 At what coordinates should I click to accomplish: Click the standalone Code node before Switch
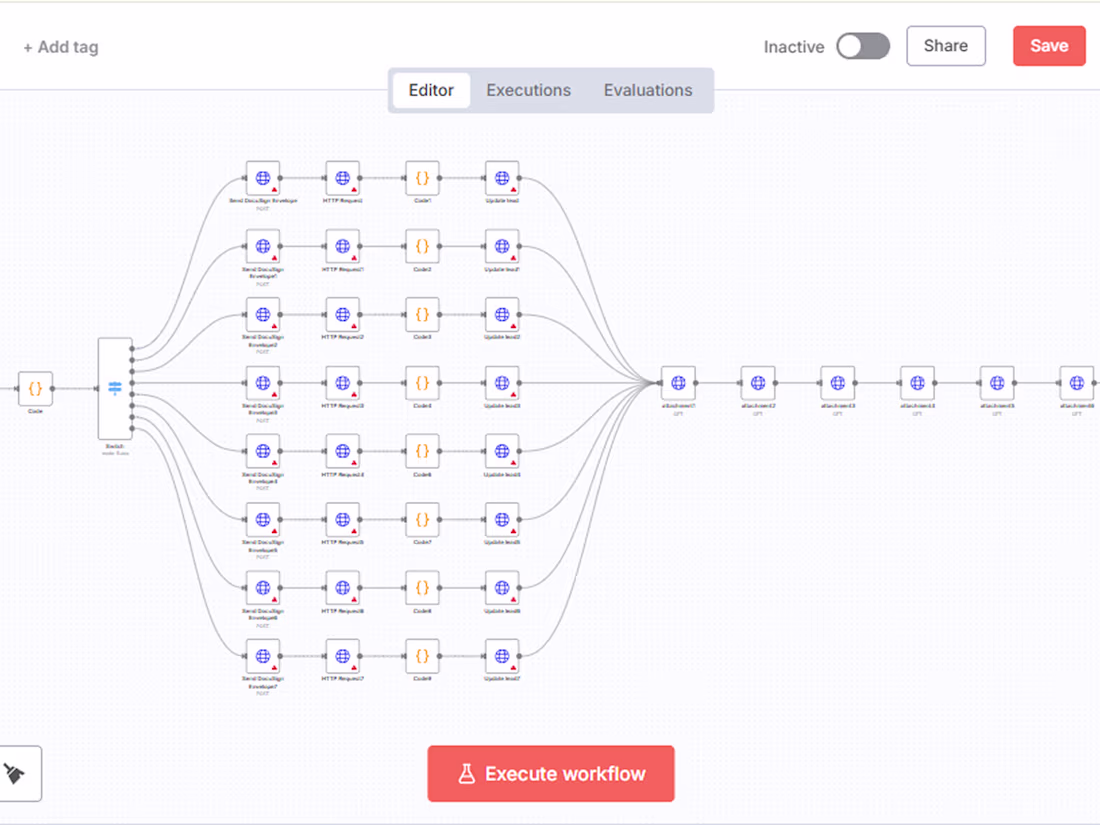point(36,388)
